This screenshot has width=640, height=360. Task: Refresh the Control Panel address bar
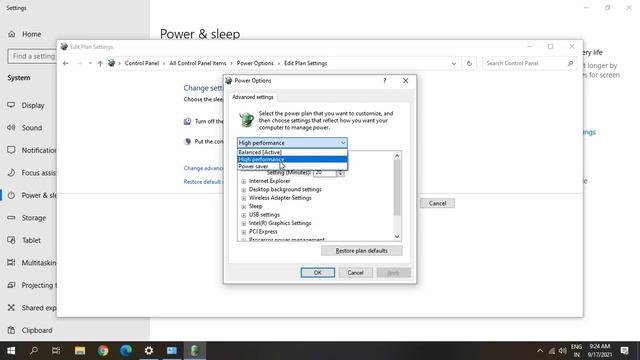pos(469,64)
